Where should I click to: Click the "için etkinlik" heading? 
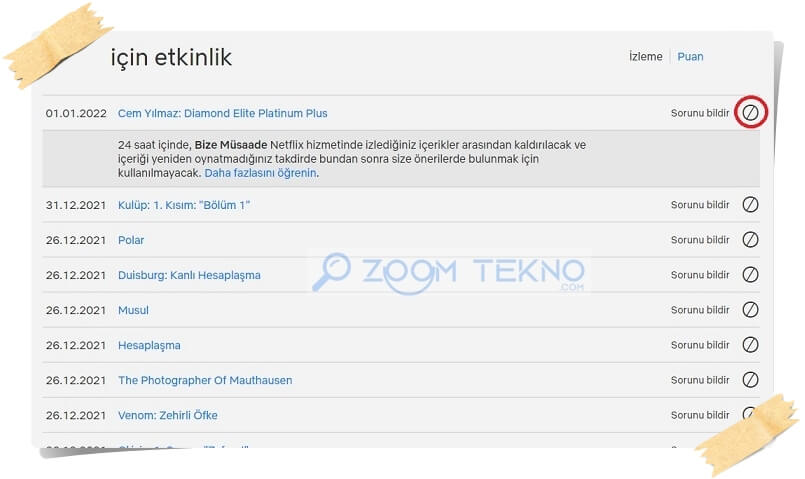coord(171,58)
